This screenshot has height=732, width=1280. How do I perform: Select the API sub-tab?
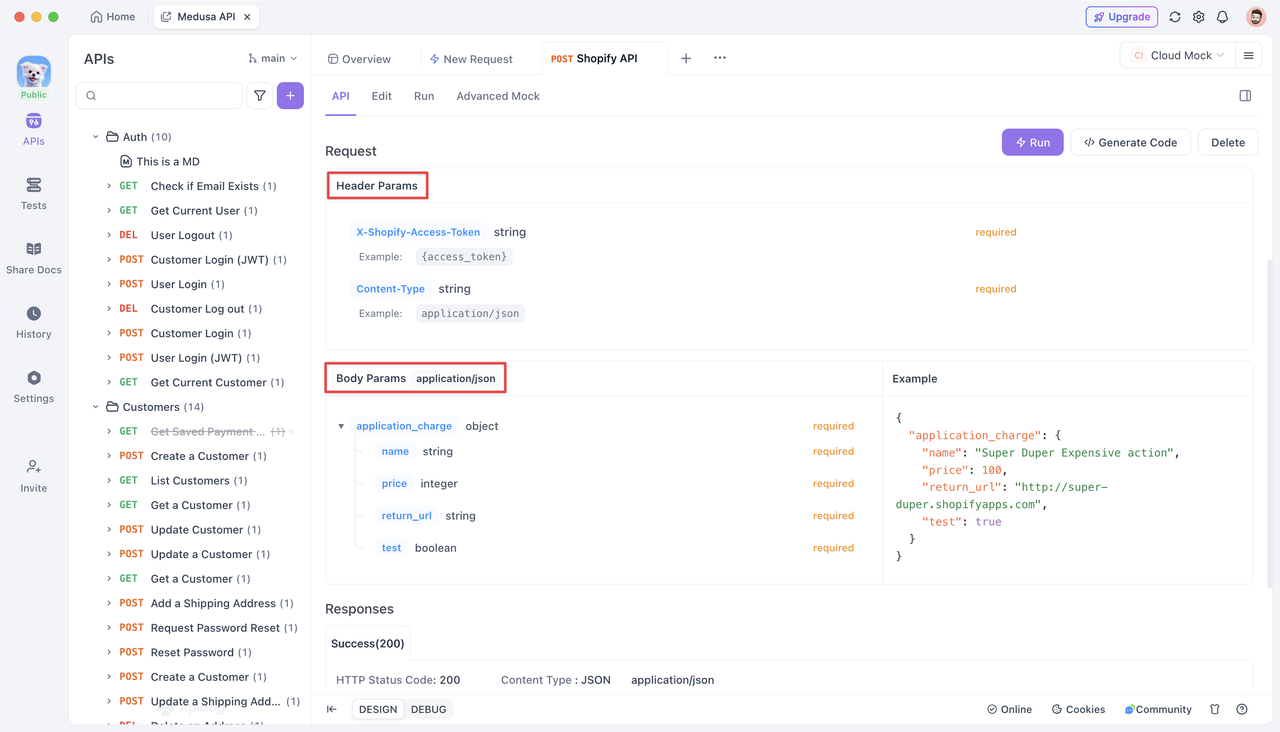coord(341,96)
